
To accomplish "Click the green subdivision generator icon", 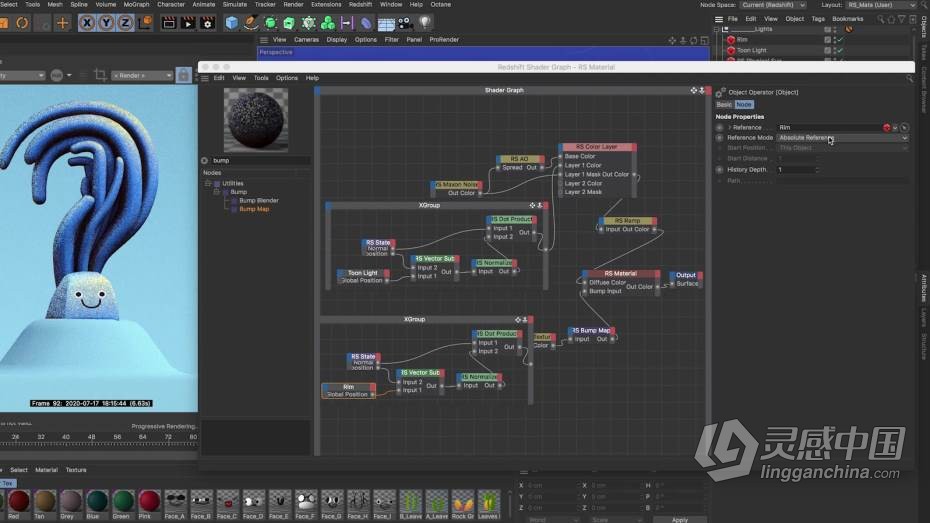I will 270,23.
